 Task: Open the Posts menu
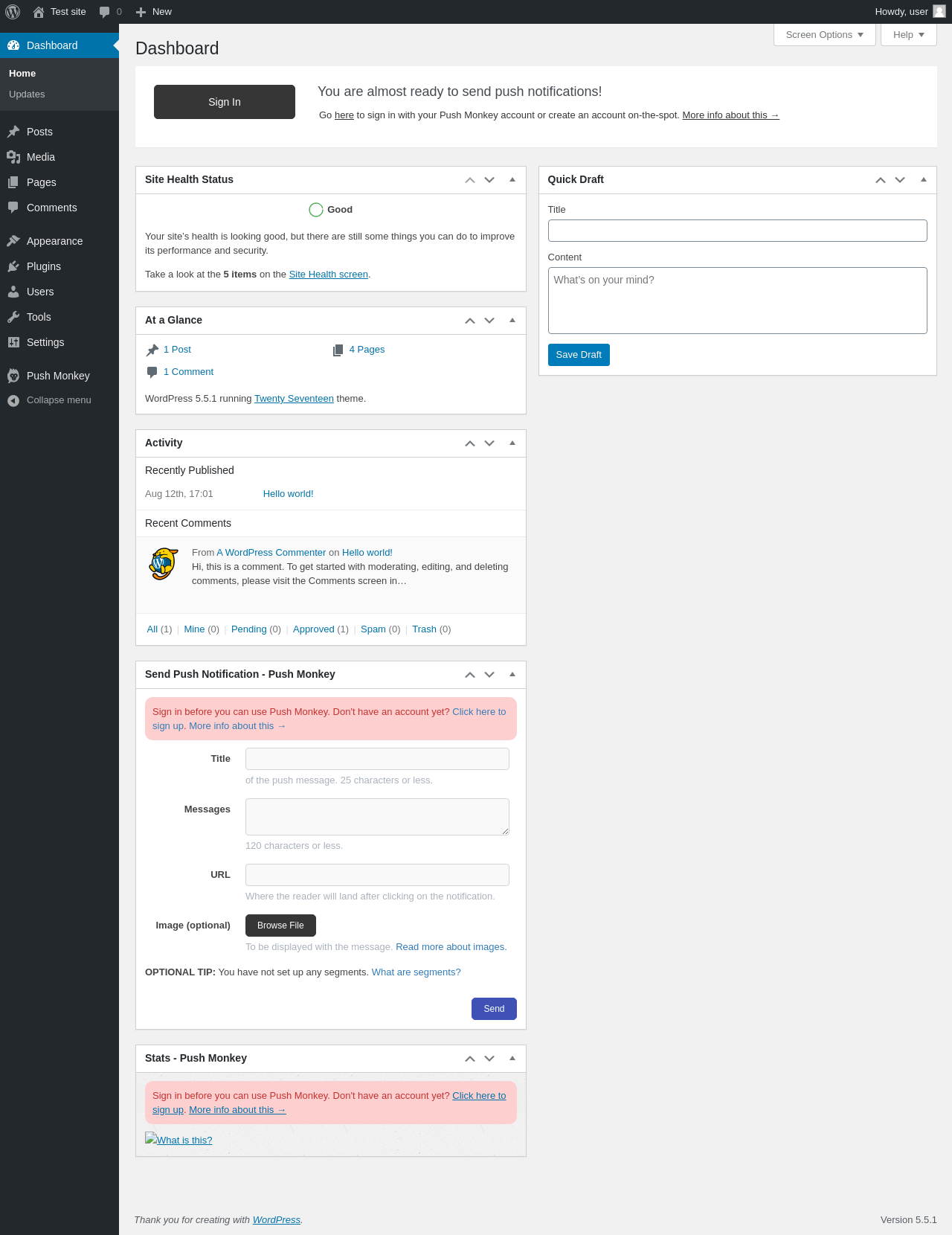[x=59, y=132]
